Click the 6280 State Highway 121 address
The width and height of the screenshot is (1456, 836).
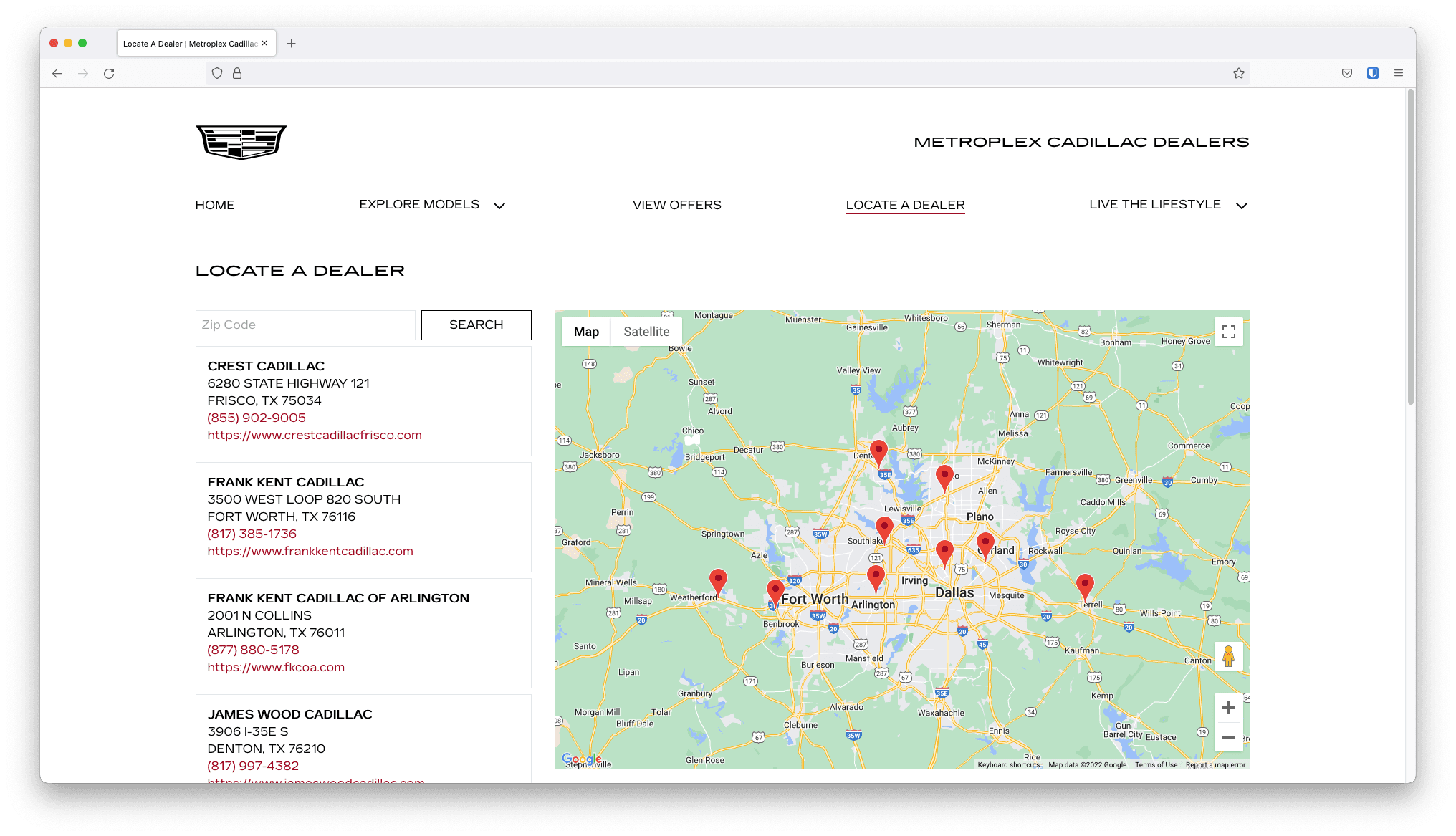coord(288,383)
